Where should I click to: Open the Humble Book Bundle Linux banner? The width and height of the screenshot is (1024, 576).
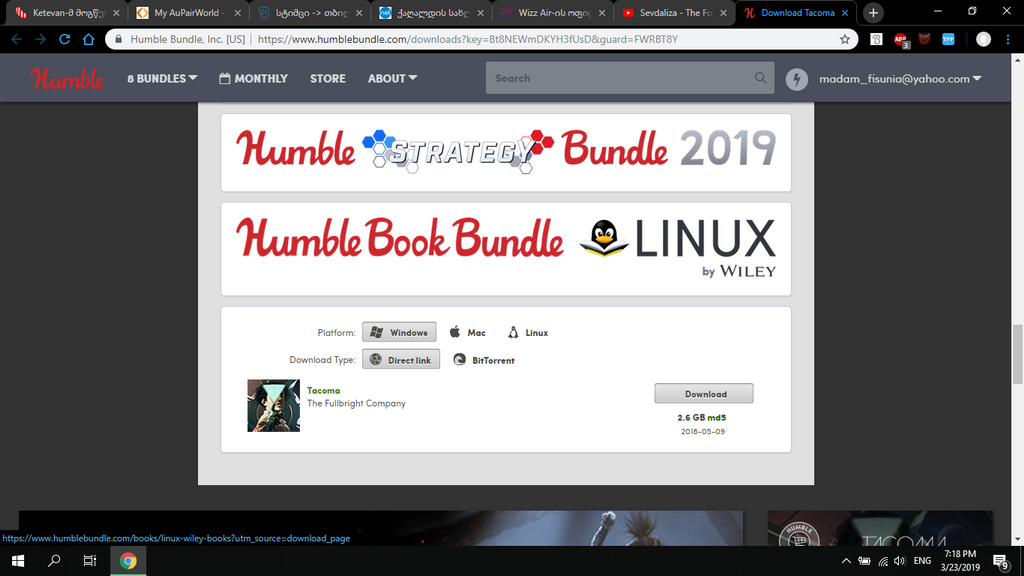click(x=506, y=249)
